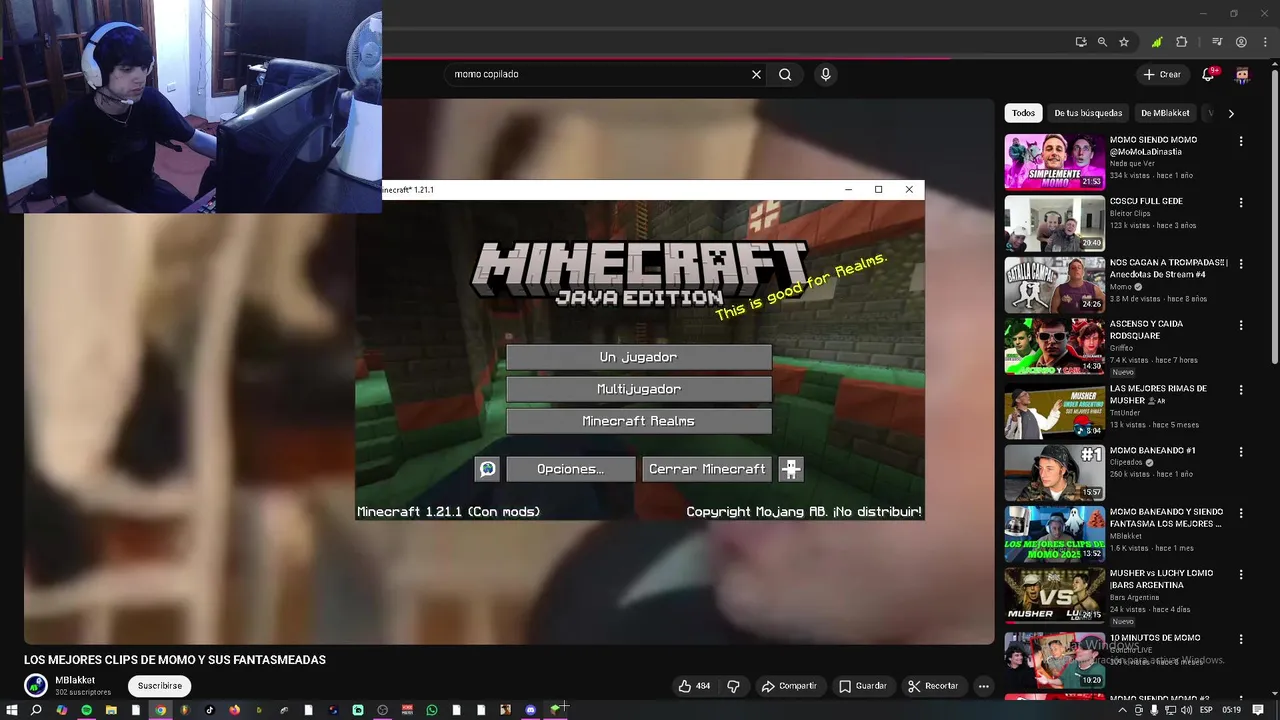Open 'LAS MEJORES RIMAS DE MUSHER' title

(1158, 394)
